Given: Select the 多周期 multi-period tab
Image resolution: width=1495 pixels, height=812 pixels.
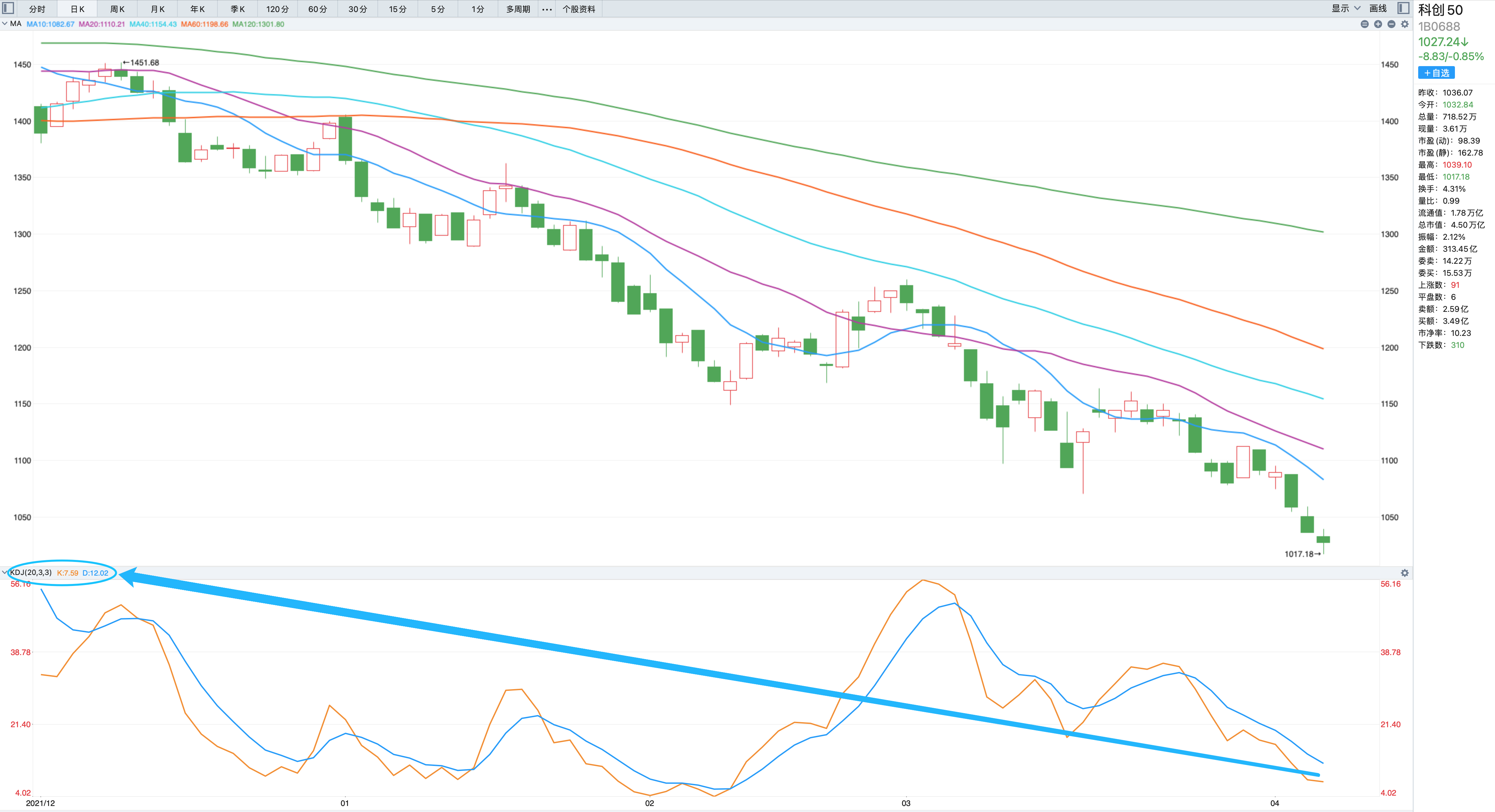Looking at the screenshot, I should pyautogui.click(x=518, y=9).
